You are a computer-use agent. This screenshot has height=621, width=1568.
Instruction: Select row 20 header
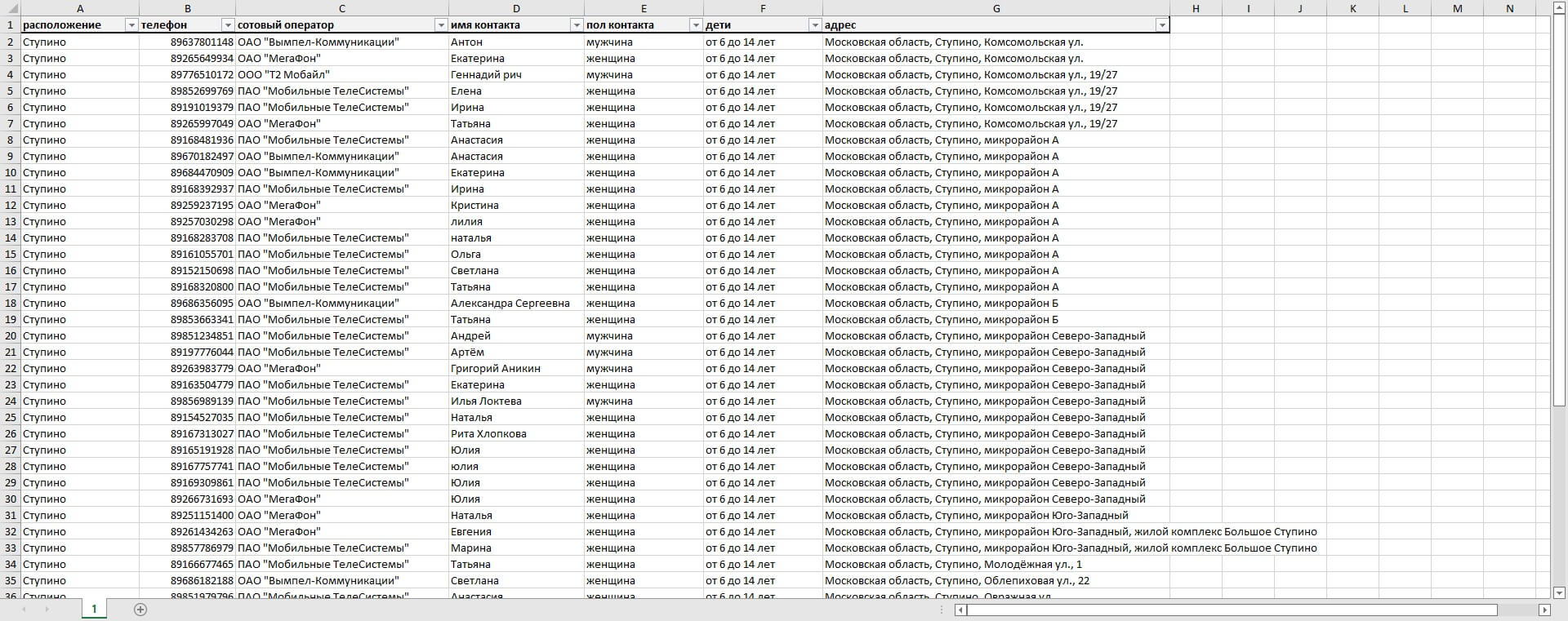click(10, 335)
